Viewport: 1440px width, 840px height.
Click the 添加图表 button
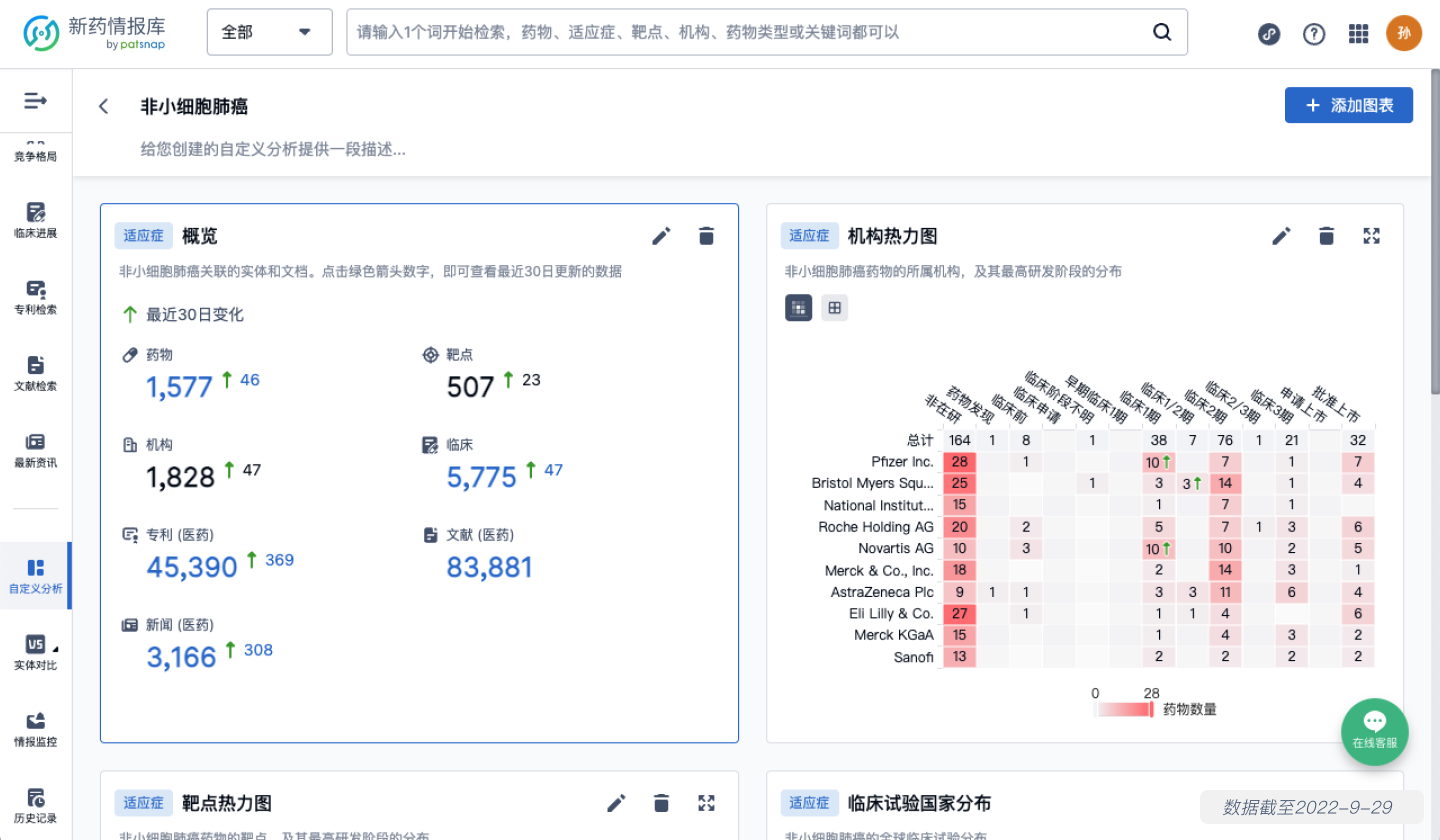[x=1348, y=105]
